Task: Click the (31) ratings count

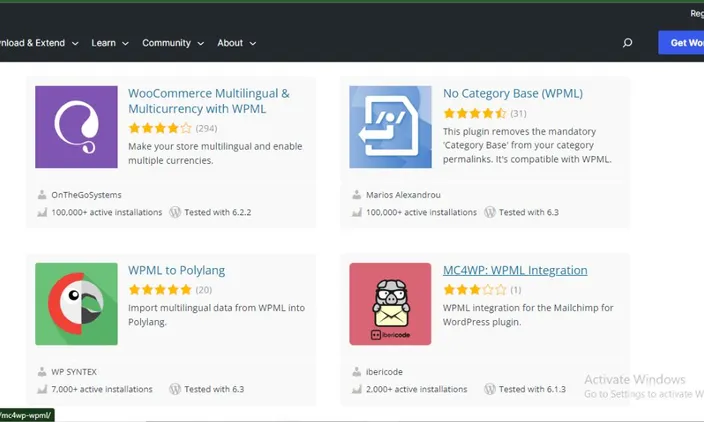Action: point(518,113)
